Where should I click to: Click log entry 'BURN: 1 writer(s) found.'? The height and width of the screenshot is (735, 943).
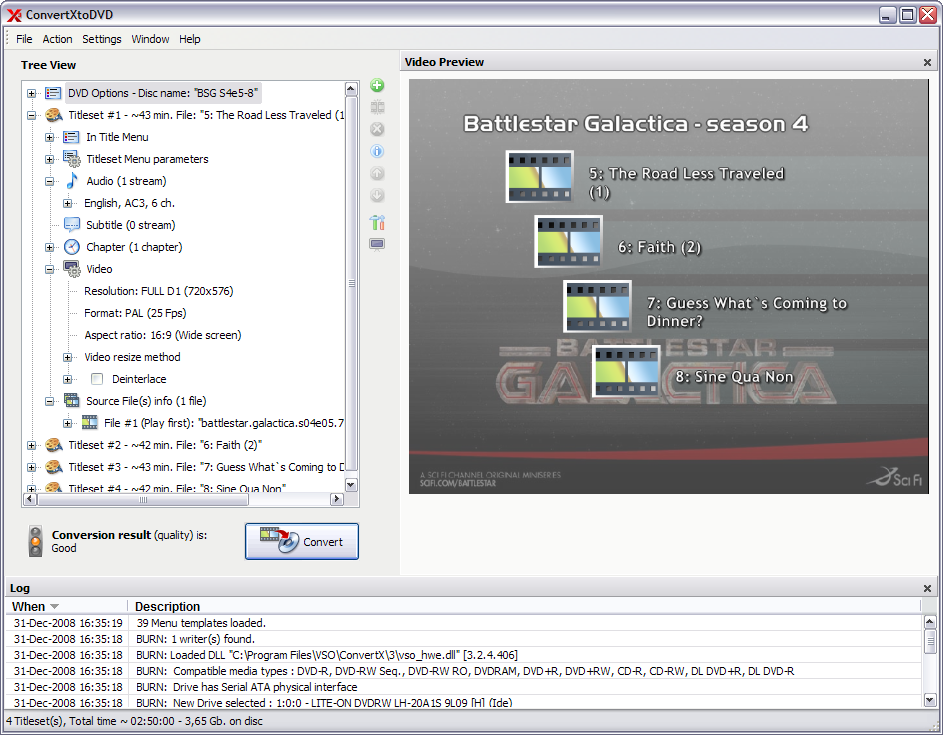coord(195,639)
